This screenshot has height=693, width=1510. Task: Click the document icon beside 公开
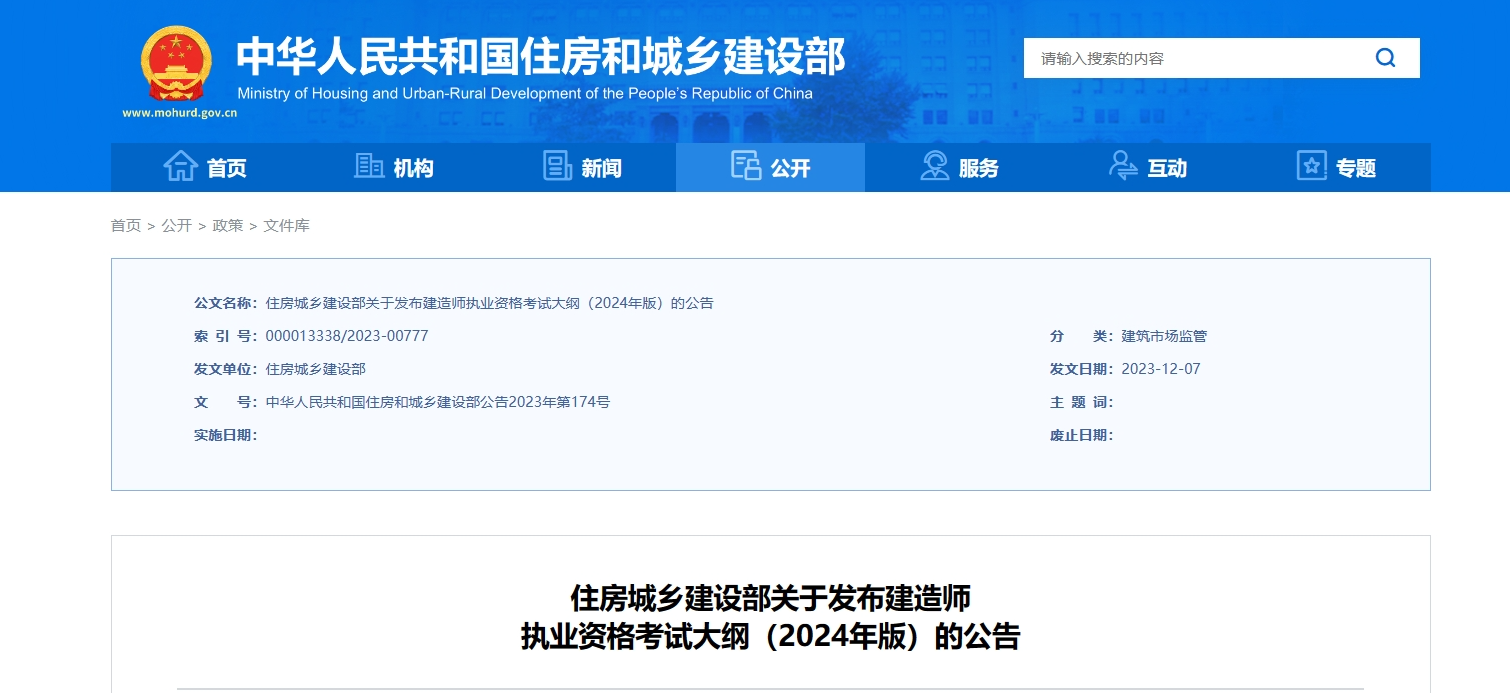coord(746,166)
